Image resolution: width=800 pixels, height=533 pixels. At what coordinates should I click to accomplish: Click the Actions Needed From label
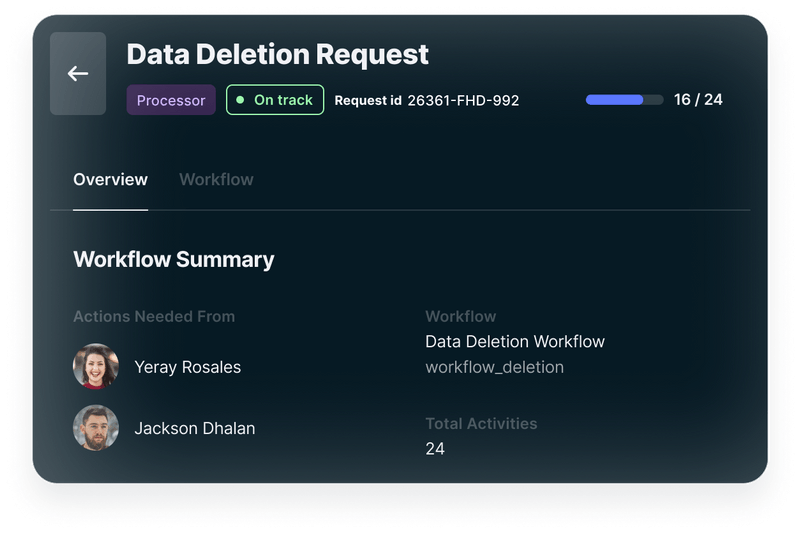(154, 317)
